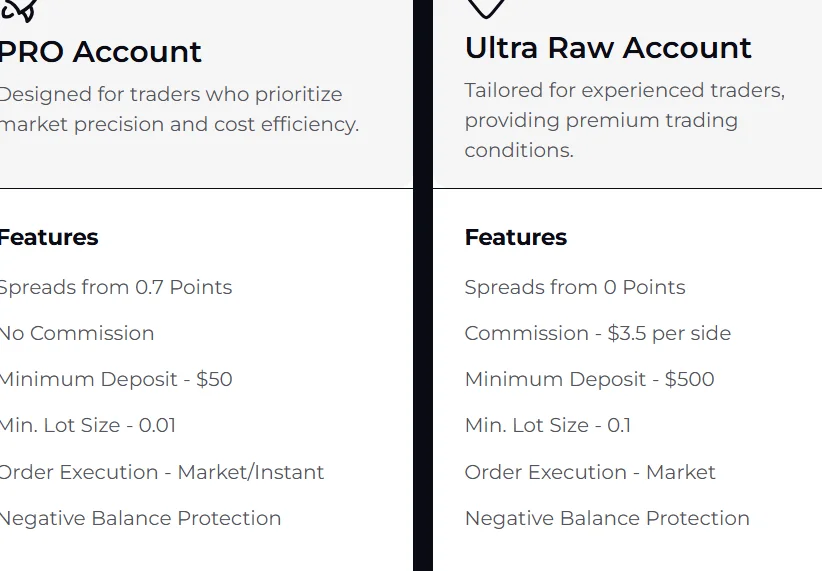The image size is (822, 571).
Task: Click PRO Account's Negative Balance Protection line
Action: coord(140,518)
